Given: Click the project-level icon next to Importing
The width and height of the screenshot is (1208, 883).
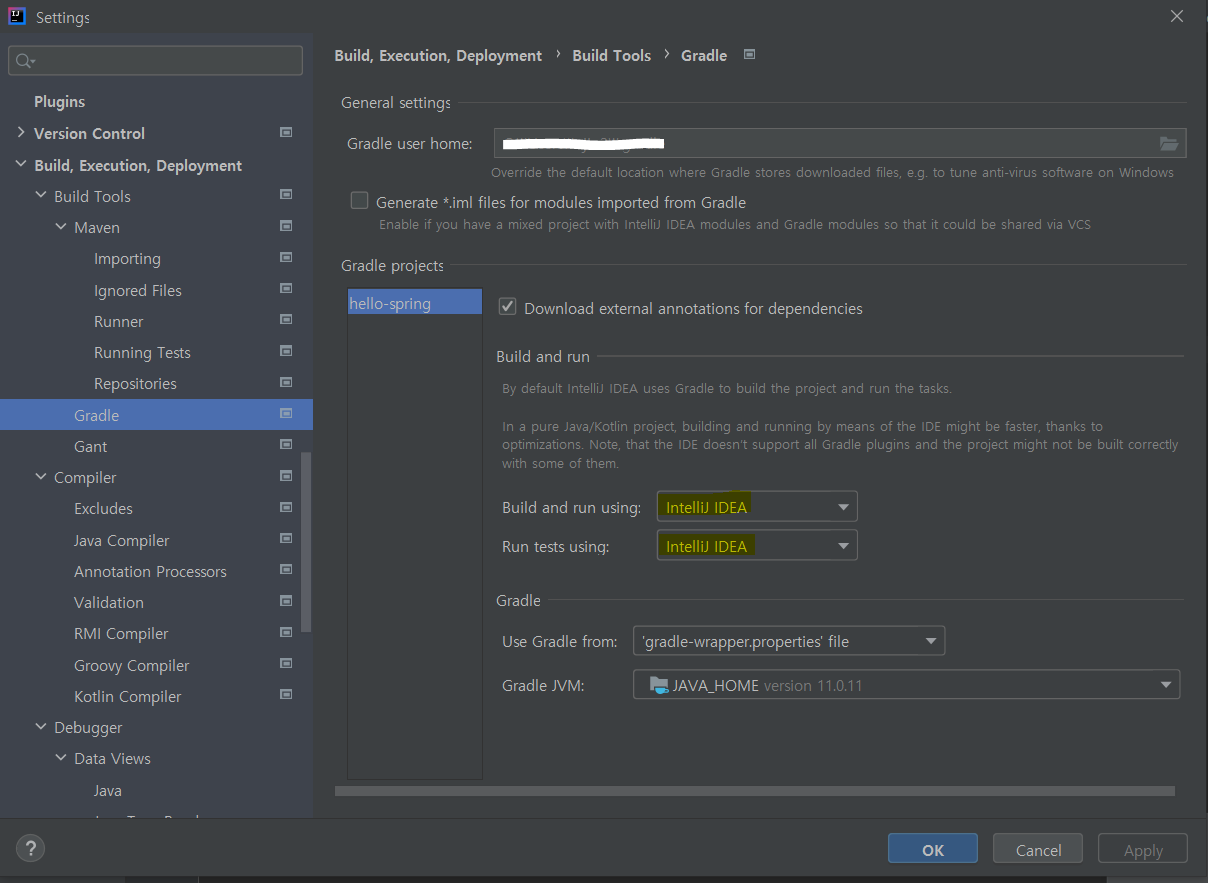Looking at the screenshot, I should pos(286,257).
